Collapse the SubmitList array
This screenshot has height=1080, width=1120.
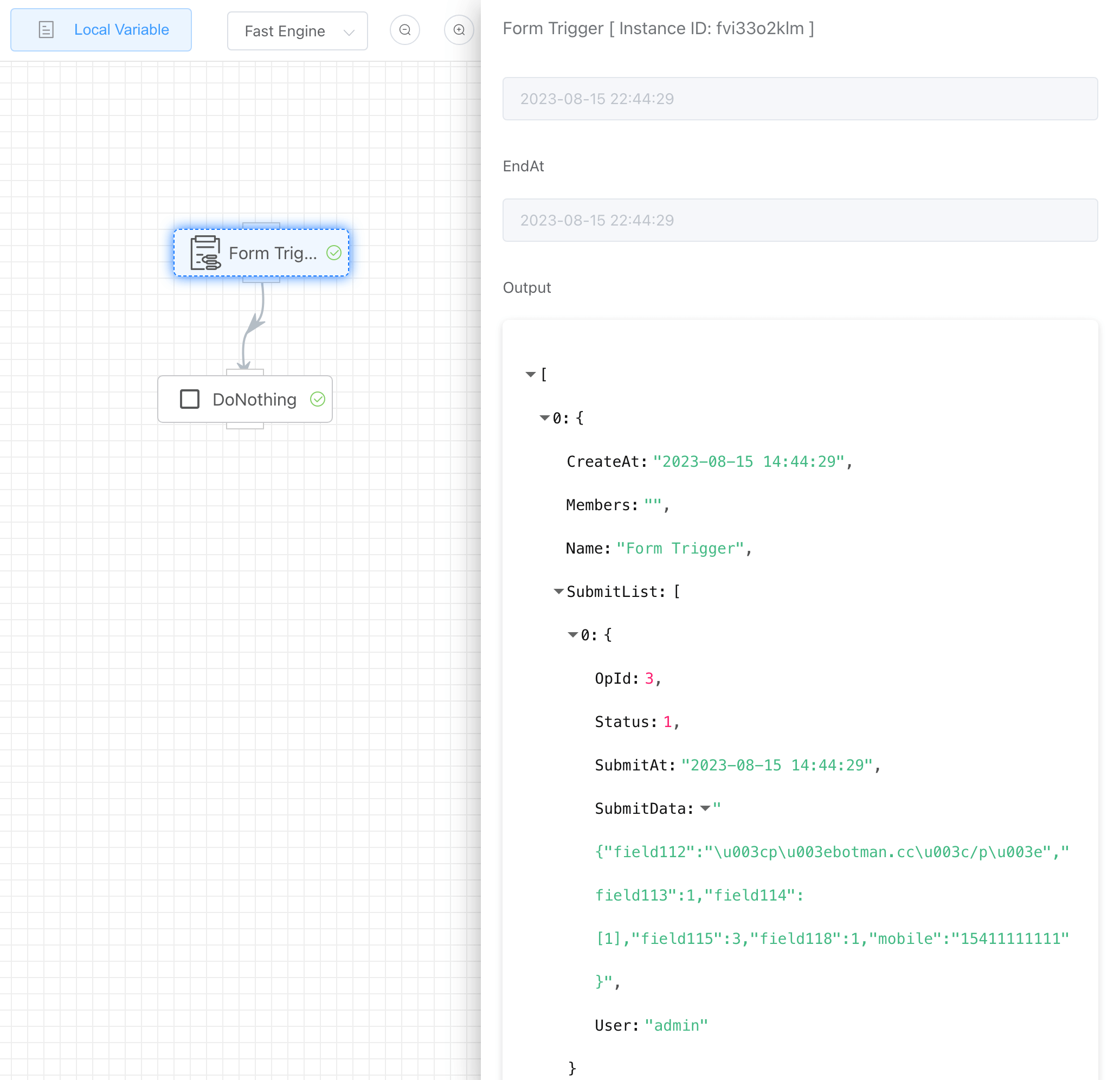pos(559,592)
